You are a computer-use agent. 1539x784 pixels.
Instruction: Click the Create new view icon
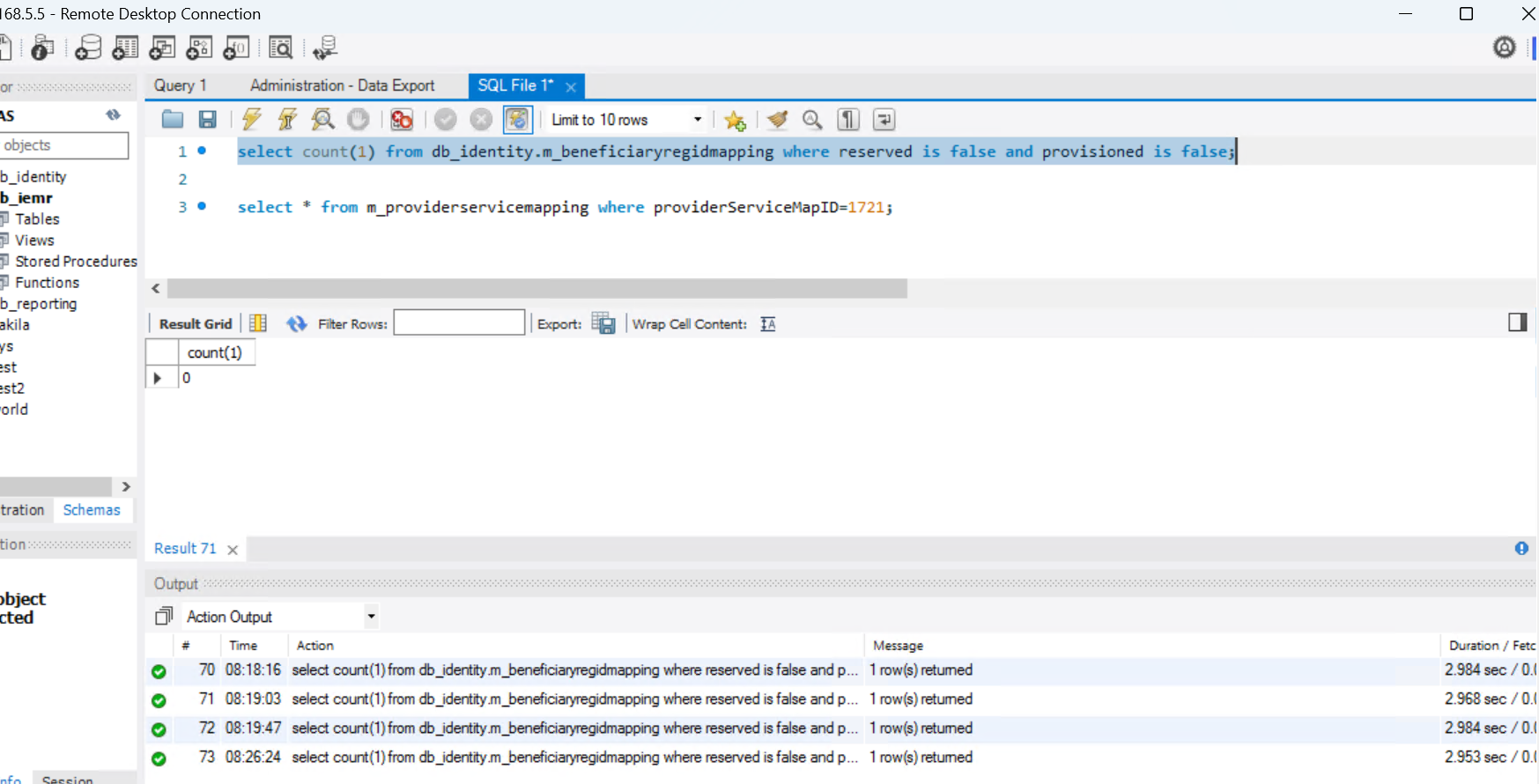click(x=163, y=48)
